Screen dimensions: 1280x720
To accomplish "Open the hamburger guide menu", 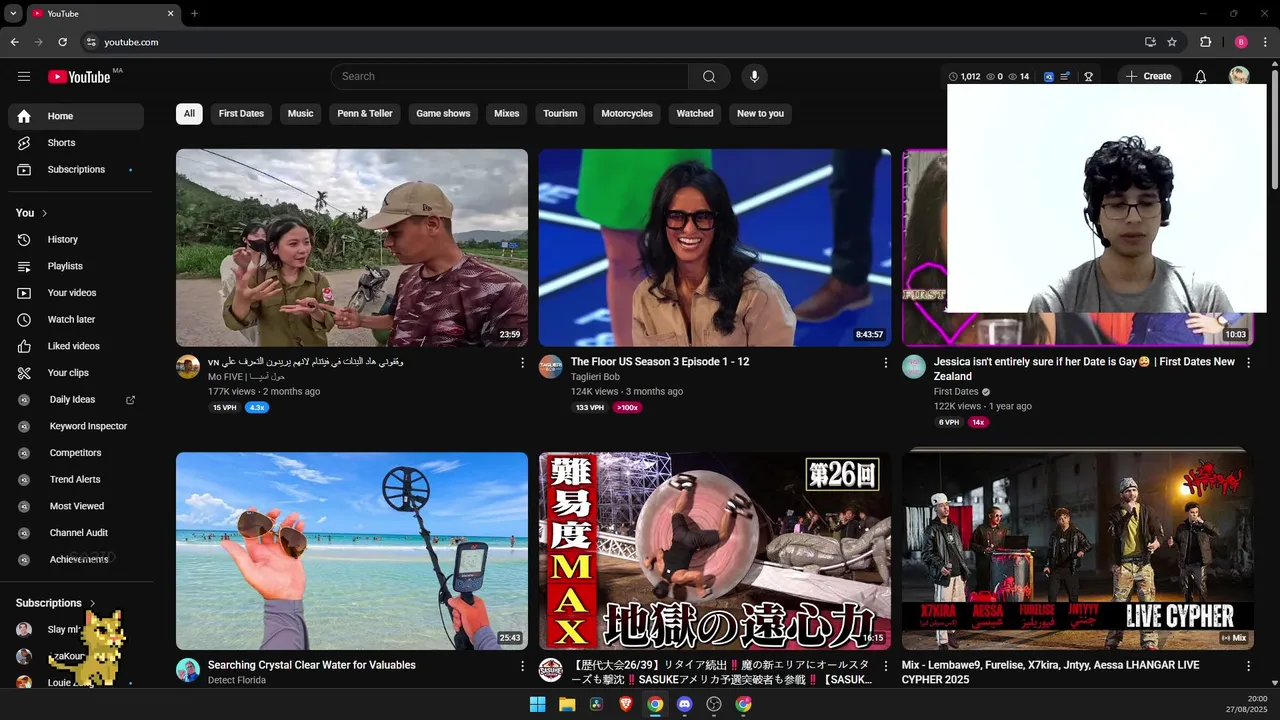I will coord(24,76).
